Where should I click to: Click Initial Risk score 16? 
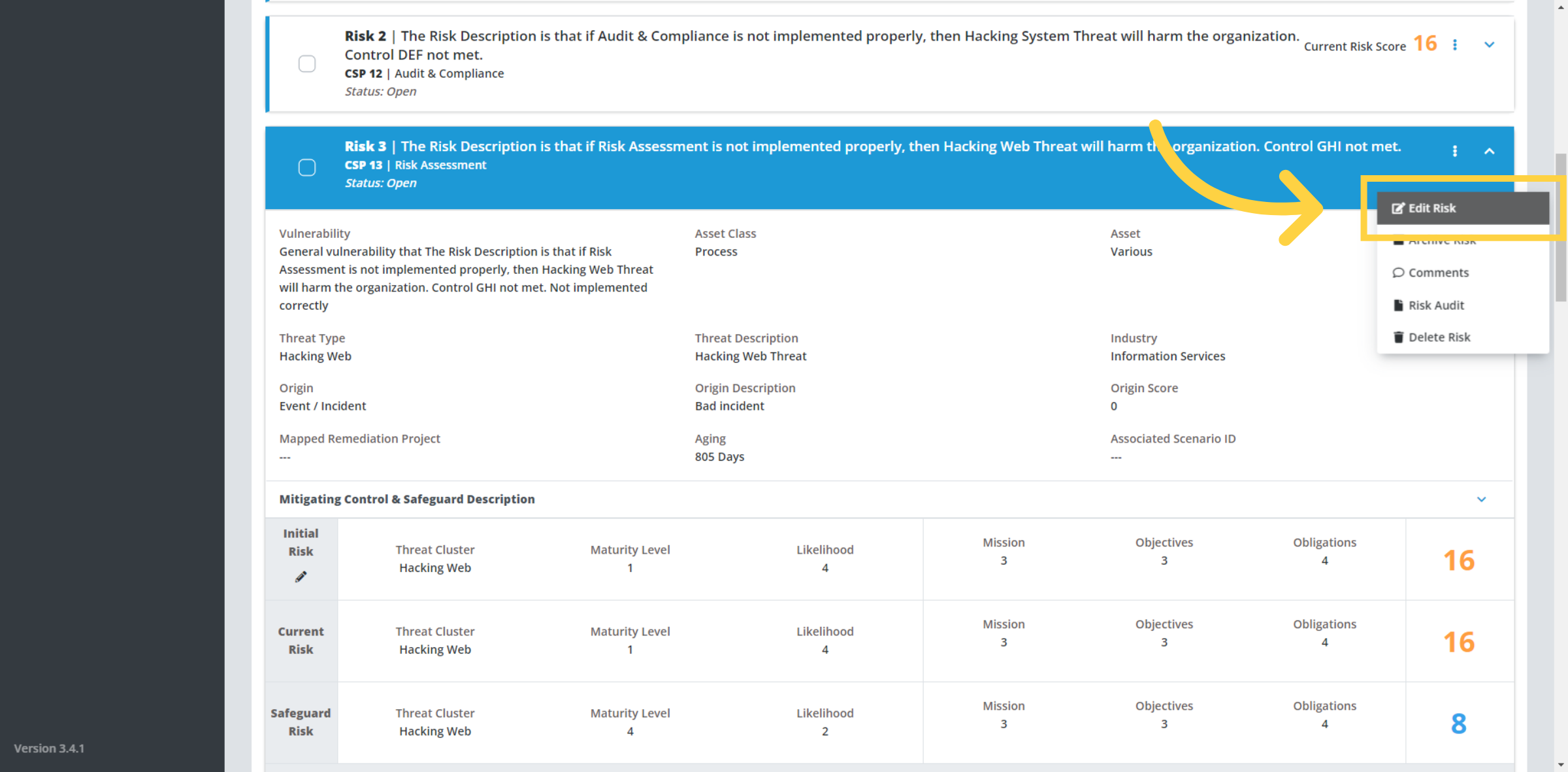click(x=1458, y=560)
